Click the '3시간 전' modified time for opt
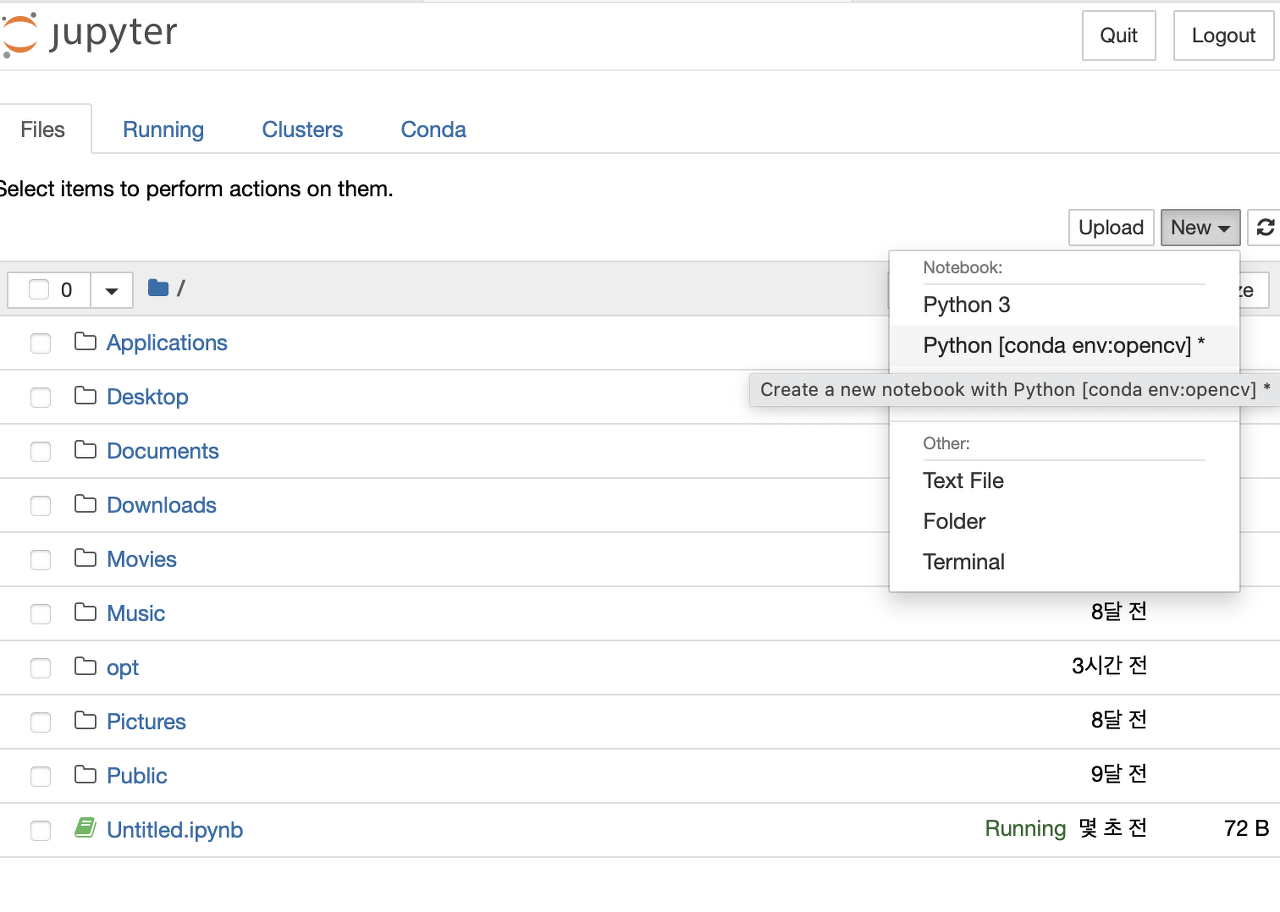 click(1109, 666)
